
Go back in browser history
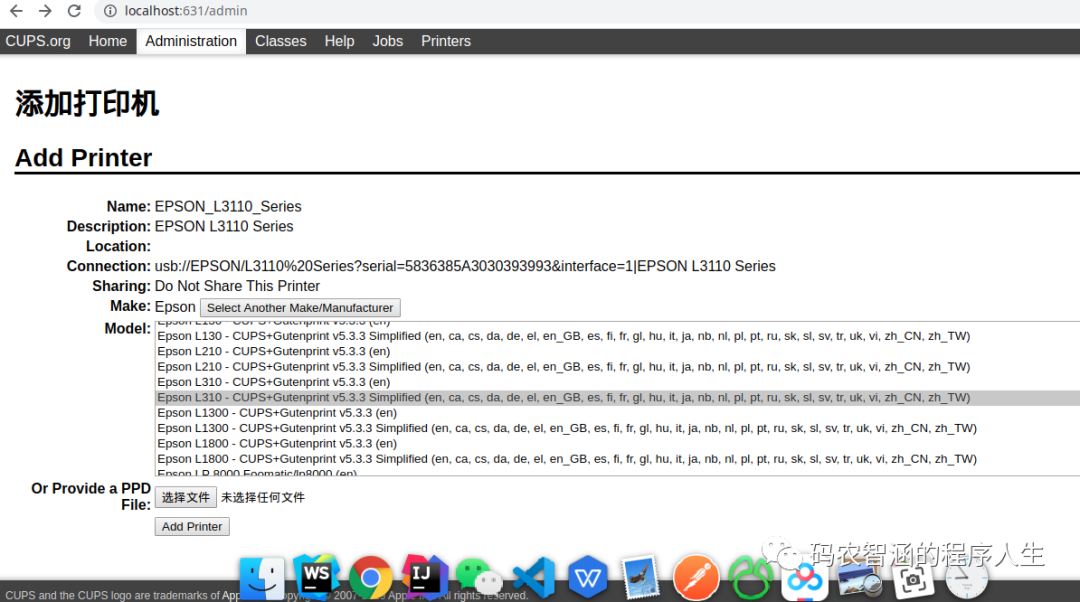click(17, 11)
